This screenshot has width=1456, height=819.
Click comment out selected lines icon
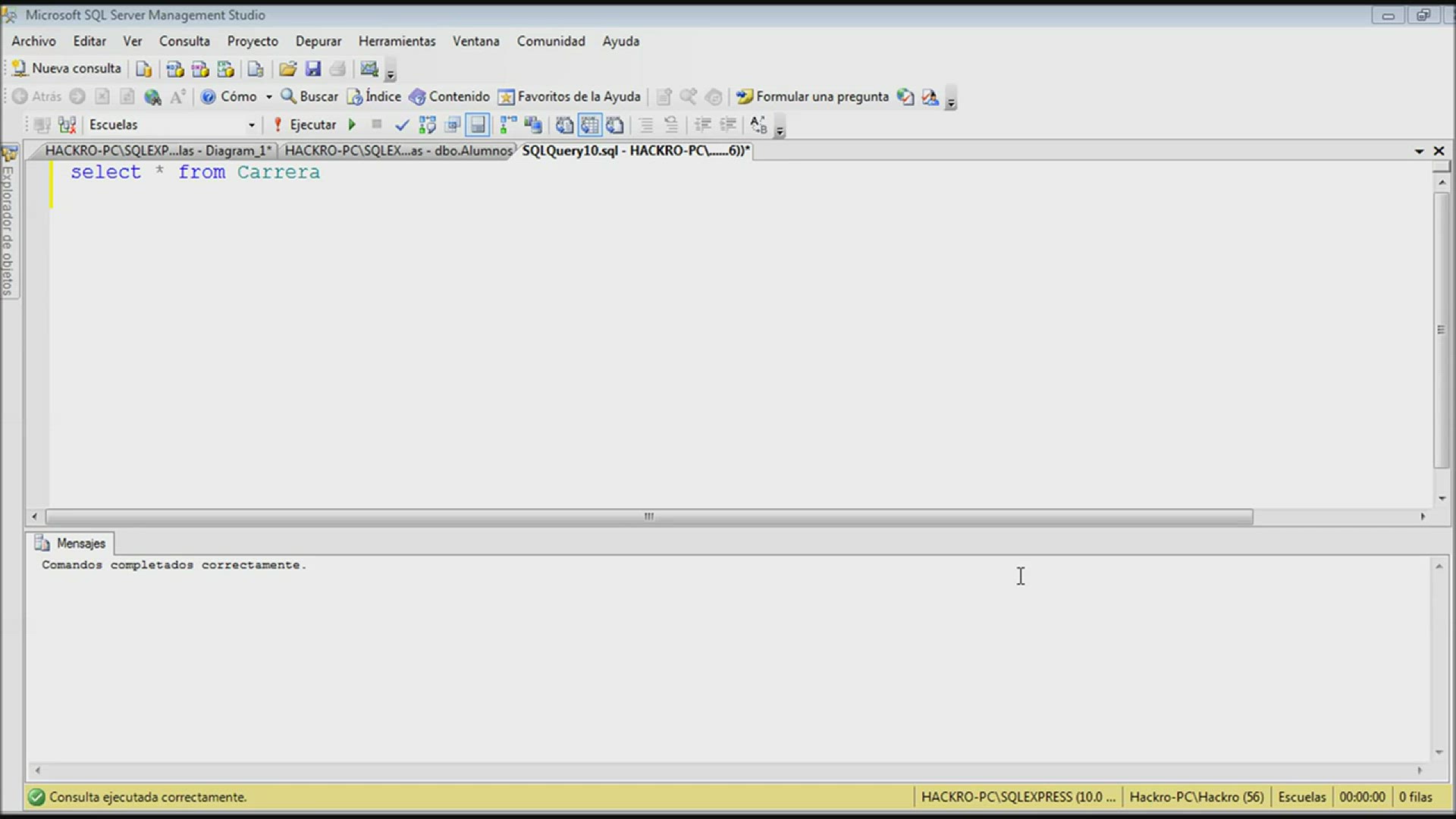pyautogui.click(x=646, y=125)
